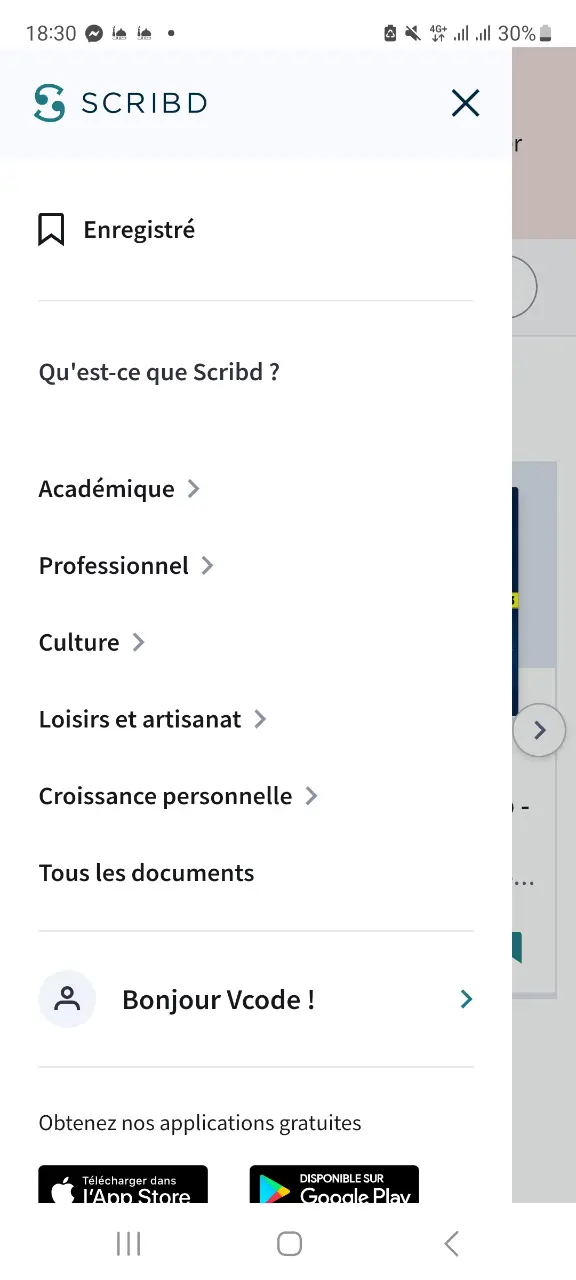Tap the Android back navigation icon

[451, 1243]
